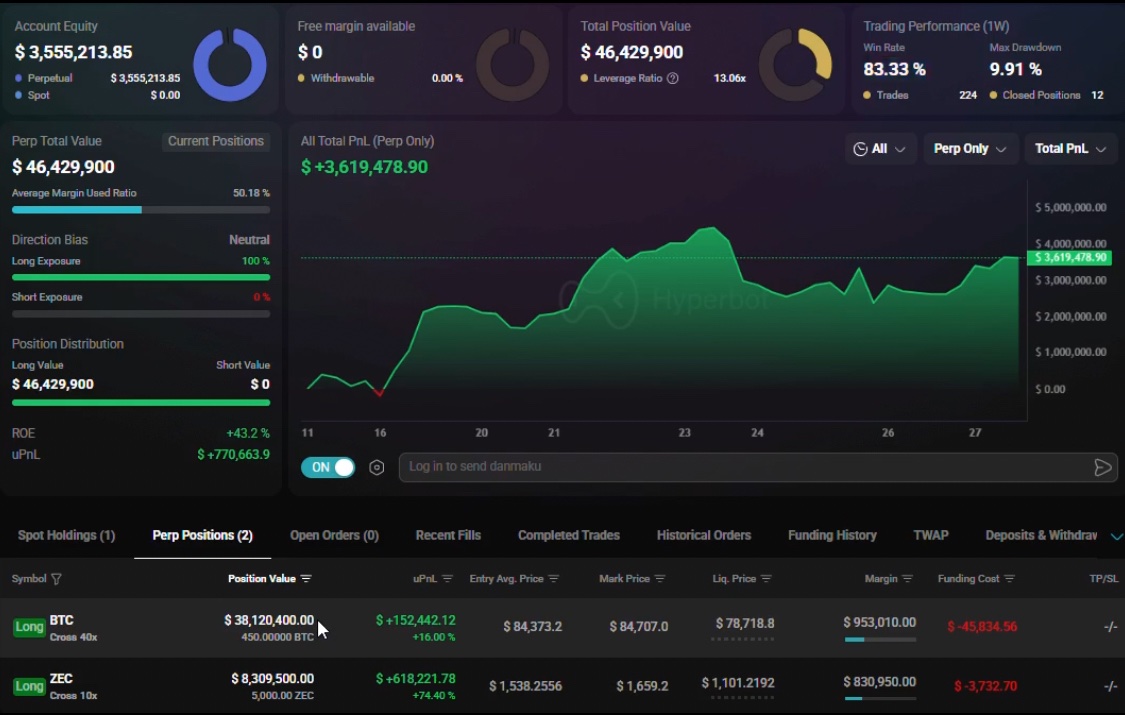This screenshot has width=1125, height=715.
Task: Select the Perp Positions (2) tab
Action: point(202,536)
